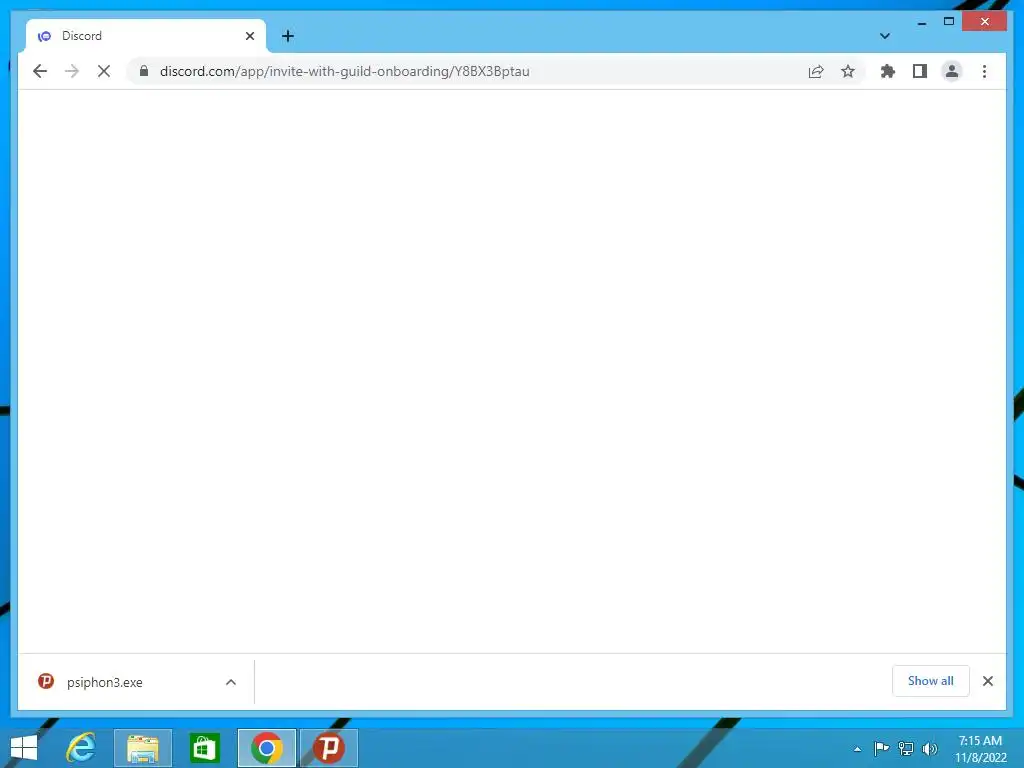
Task: Stop loading the Discord page
Action: pos(104,71)
